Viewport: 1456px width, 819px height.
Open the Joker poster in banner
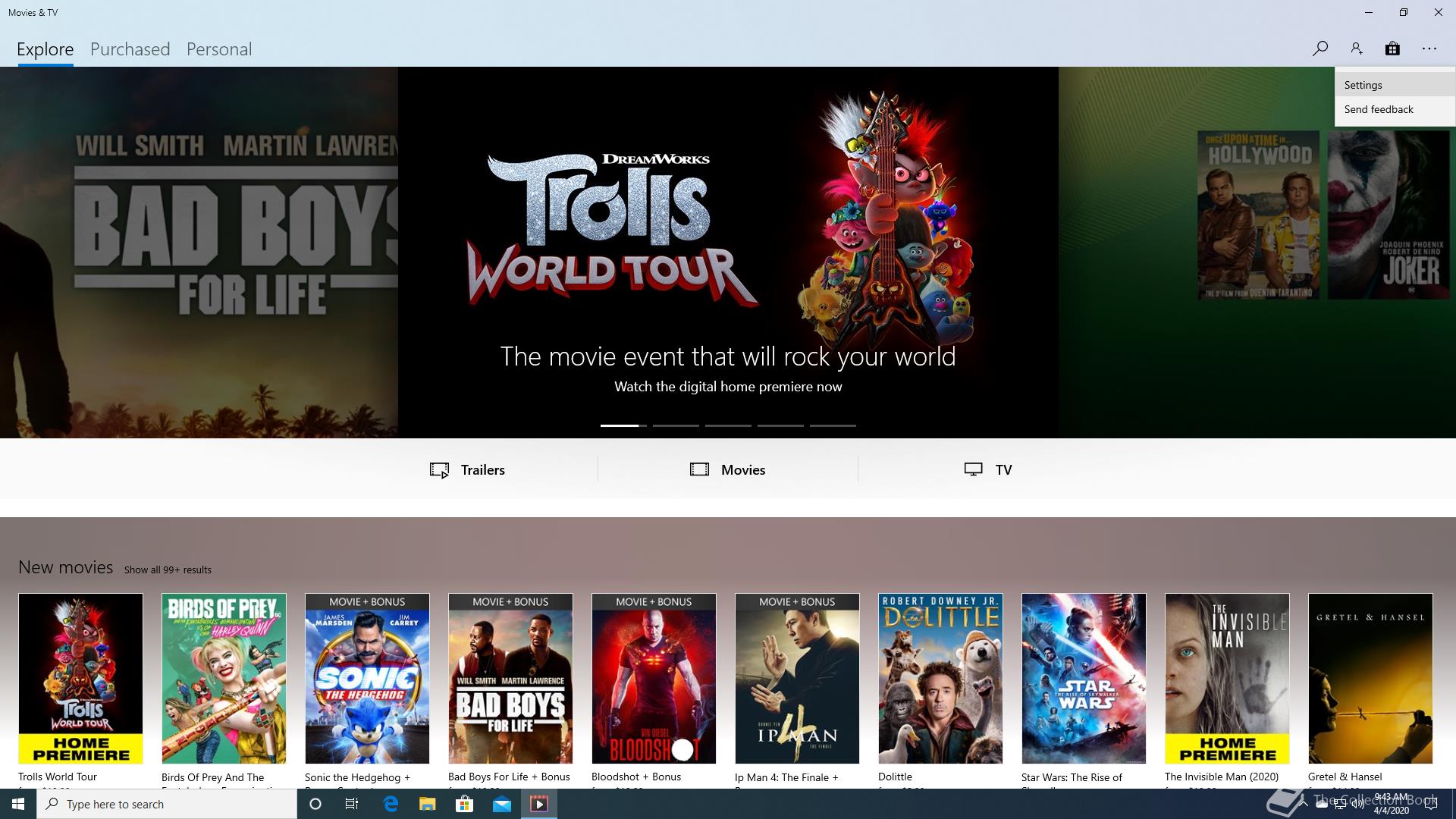click(1389, 215)
